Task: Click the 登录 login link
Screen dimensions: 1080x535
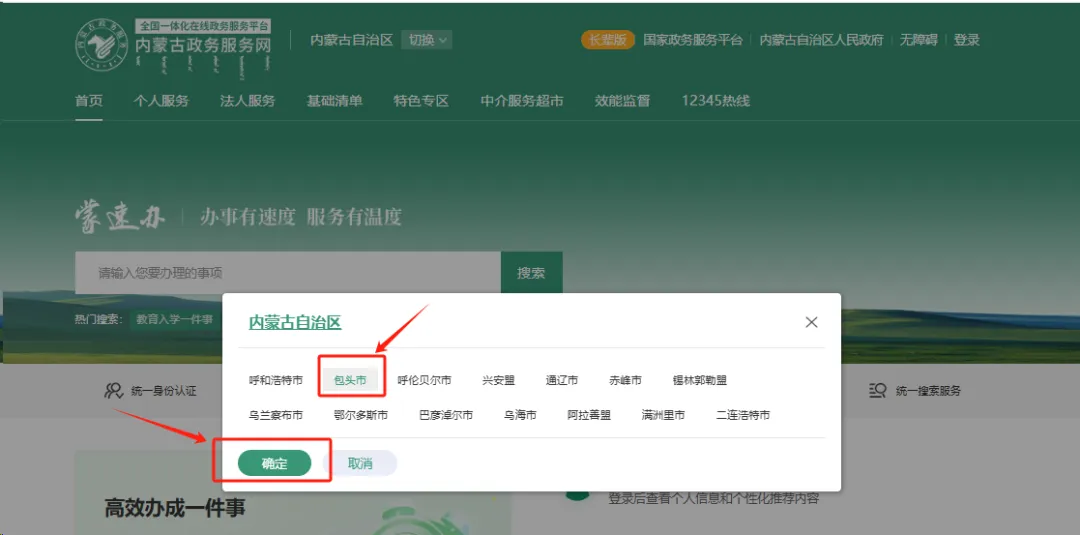Action: point(966,40)
